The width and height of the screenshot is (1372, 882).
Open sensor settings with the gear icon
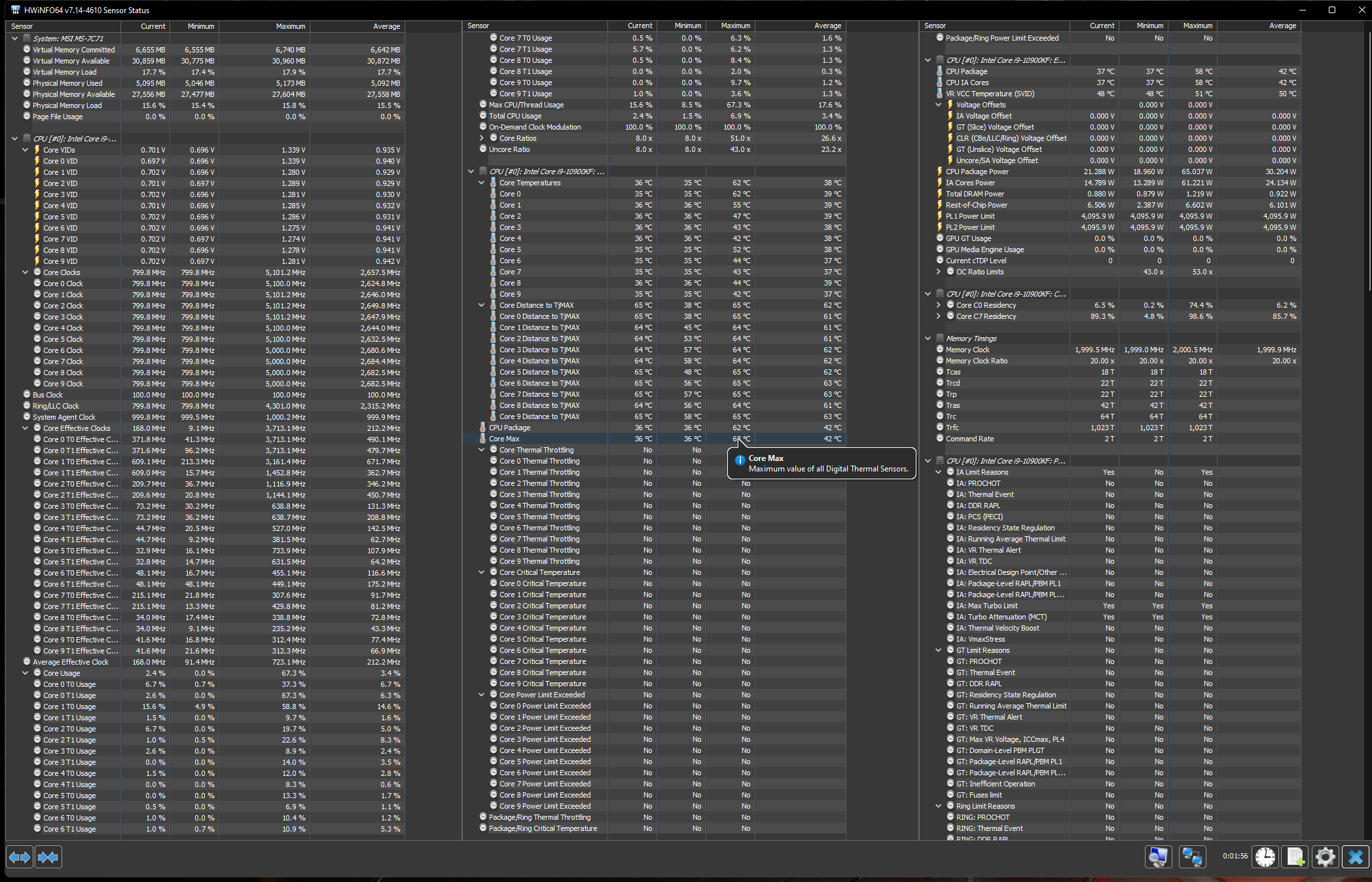coord(1325,857)
